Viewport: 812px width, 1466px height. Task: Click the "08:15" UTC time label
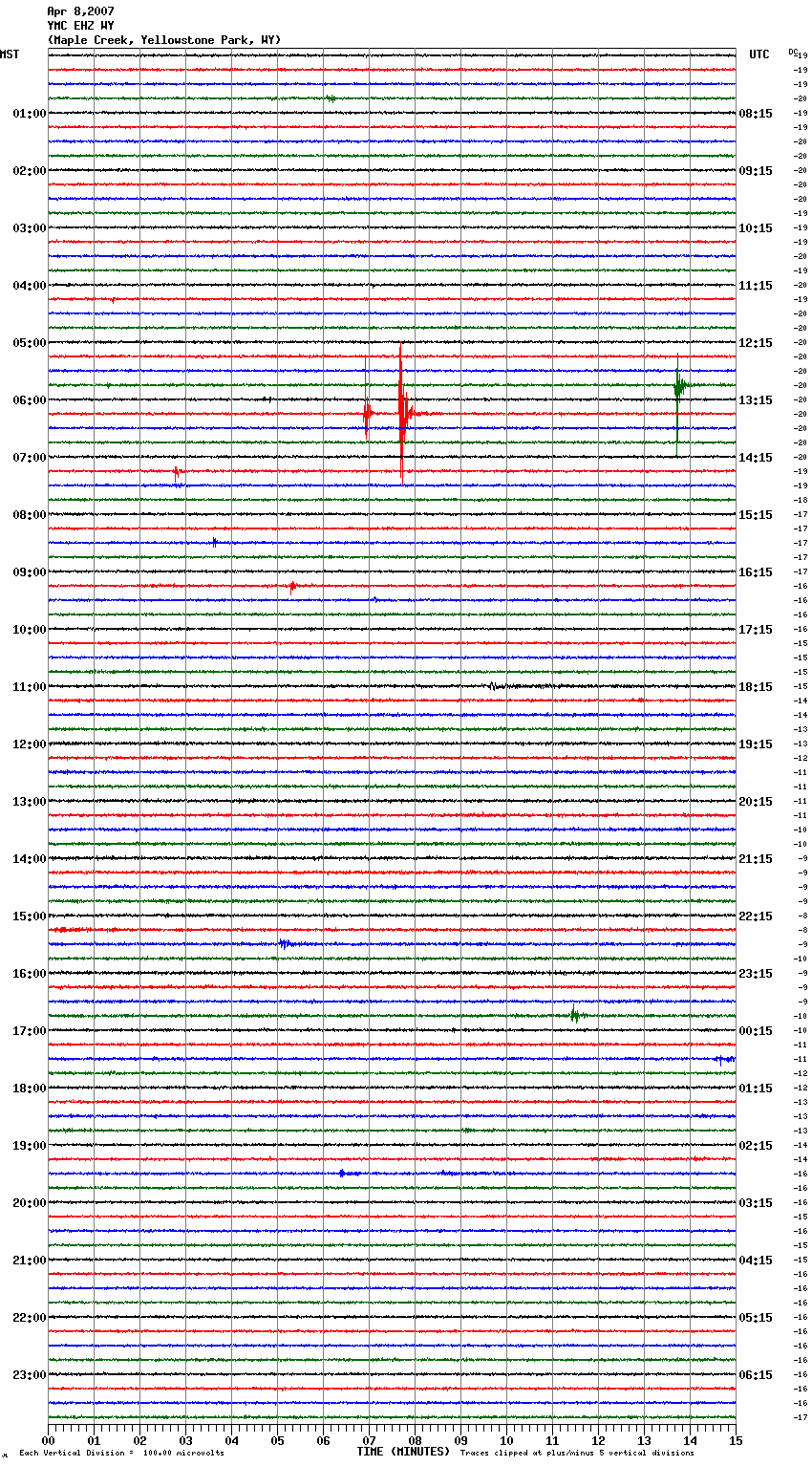click(756, 114)
